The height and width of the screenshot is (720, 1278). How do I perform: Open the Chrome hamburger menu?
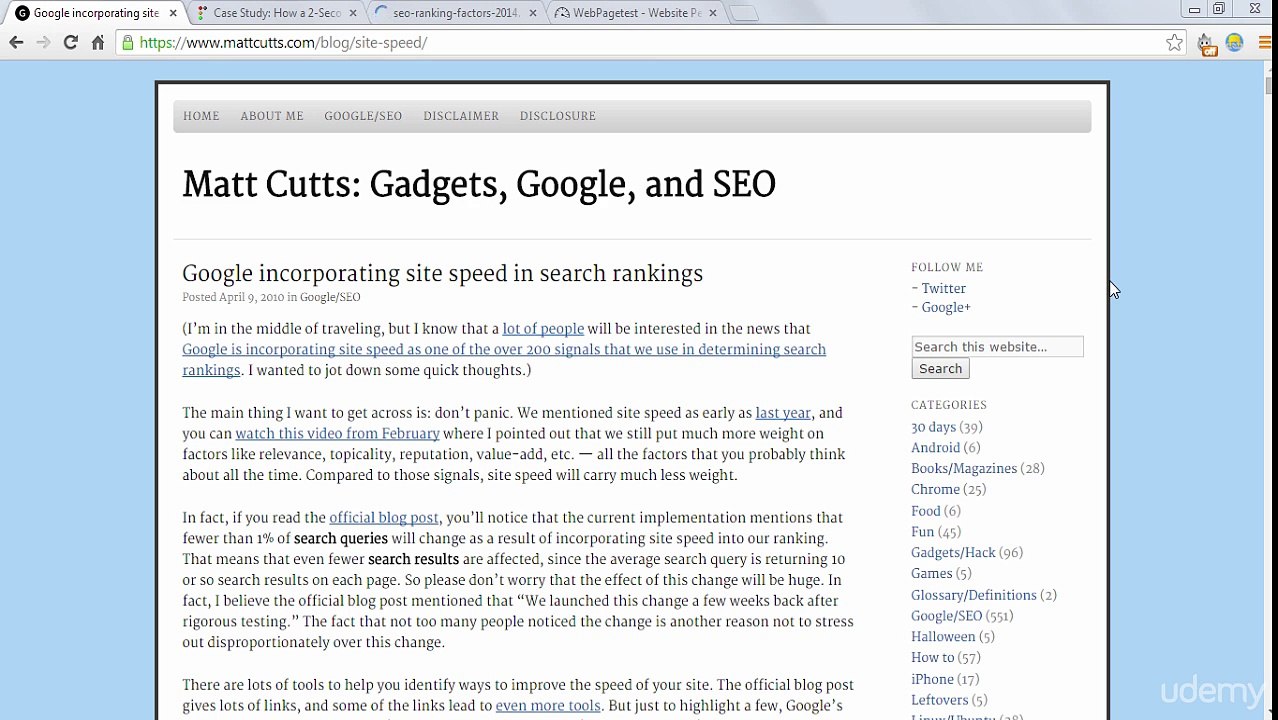(x=1265, y=42)
